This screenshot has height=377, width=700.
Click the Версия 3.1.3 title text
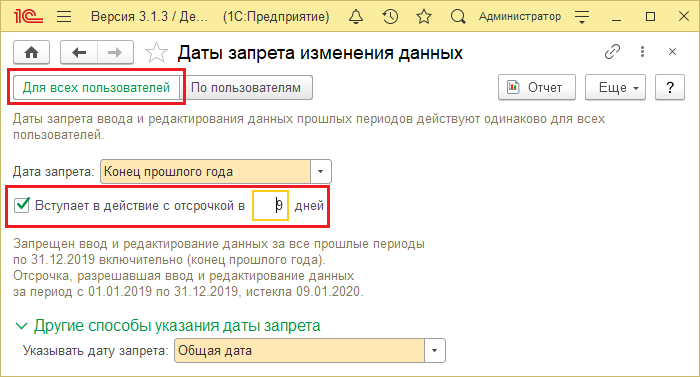[149, 17]
